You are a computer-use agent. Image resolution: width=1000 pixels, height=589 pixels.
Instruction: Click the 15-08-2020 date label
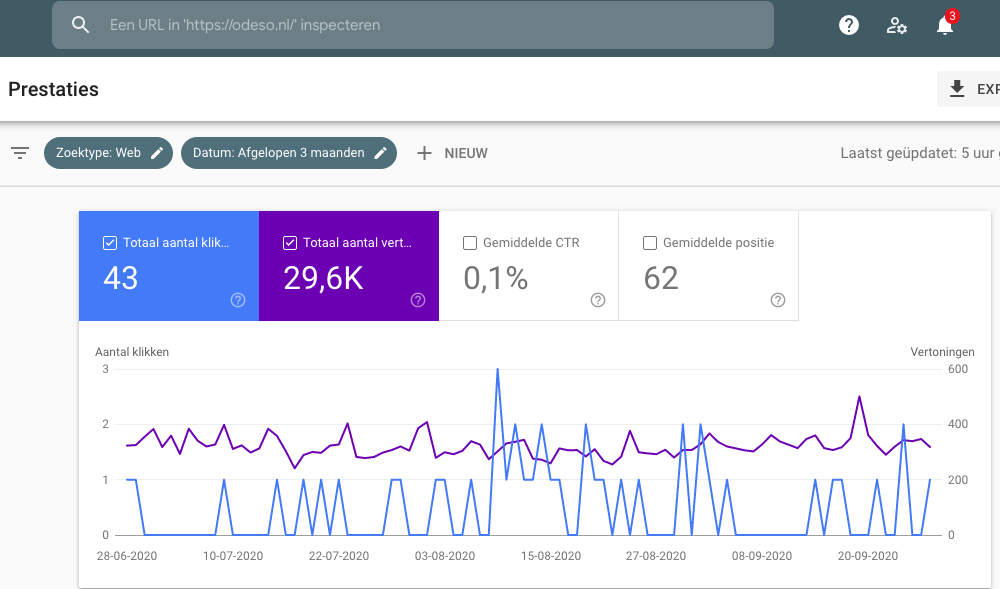tap(550, 556)
